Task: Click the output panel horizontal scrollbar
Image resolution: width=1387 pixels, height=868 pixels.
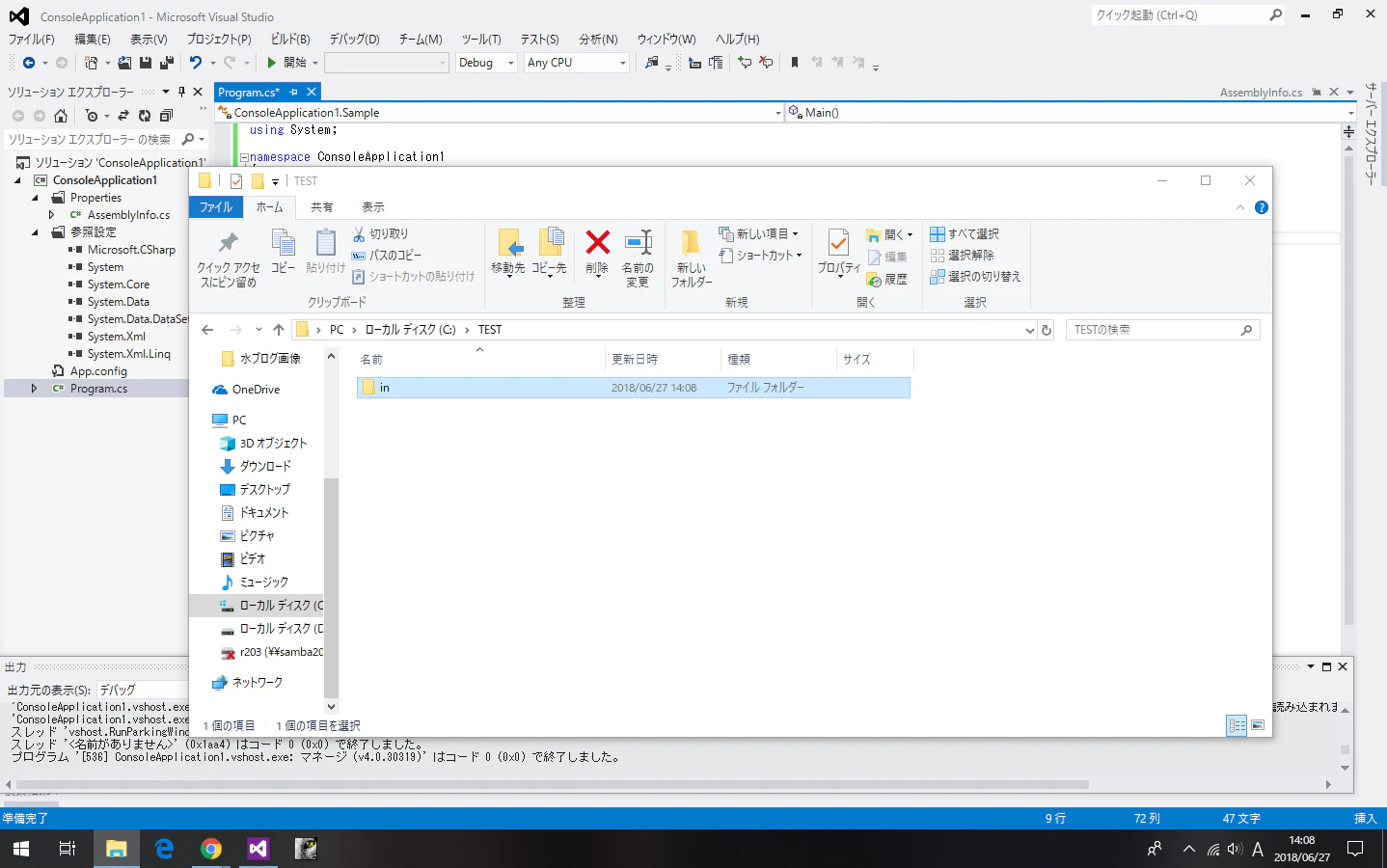Action: pos(553,784)
